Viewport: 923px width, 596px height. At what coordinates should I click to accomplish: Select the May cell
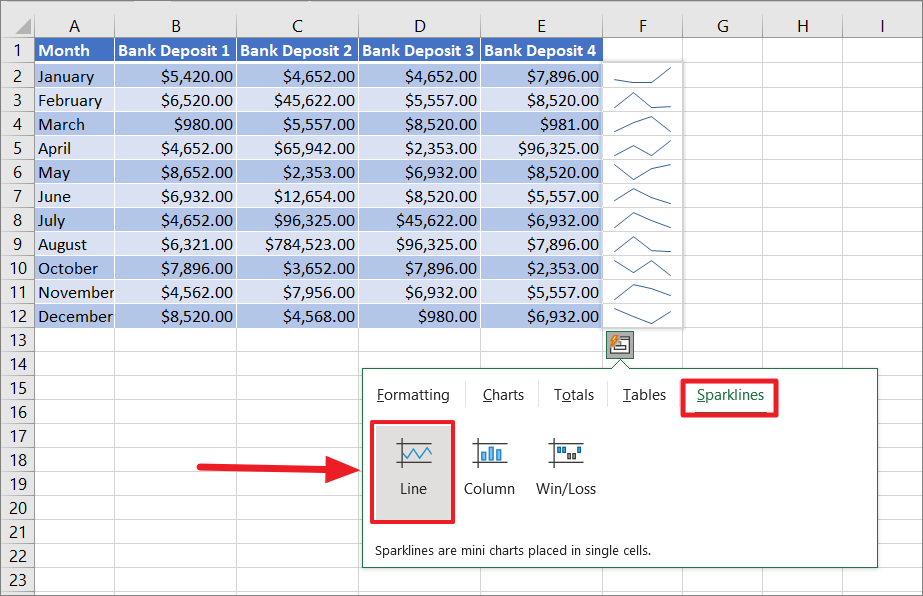pyautogui.click(x=74, y=173)
